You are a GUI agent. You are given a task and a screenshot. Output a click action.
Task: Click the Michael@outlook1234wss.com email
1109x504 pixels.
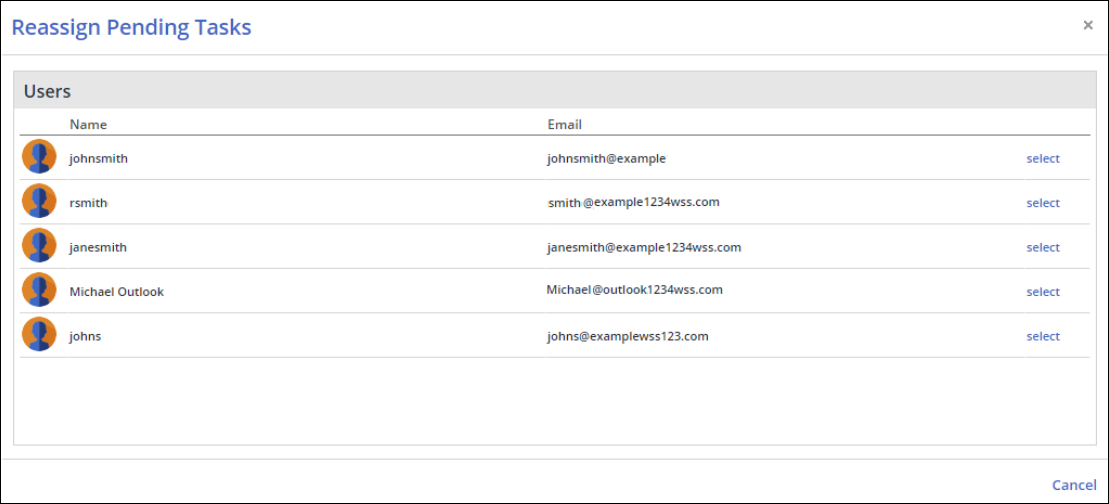(634, 290)
